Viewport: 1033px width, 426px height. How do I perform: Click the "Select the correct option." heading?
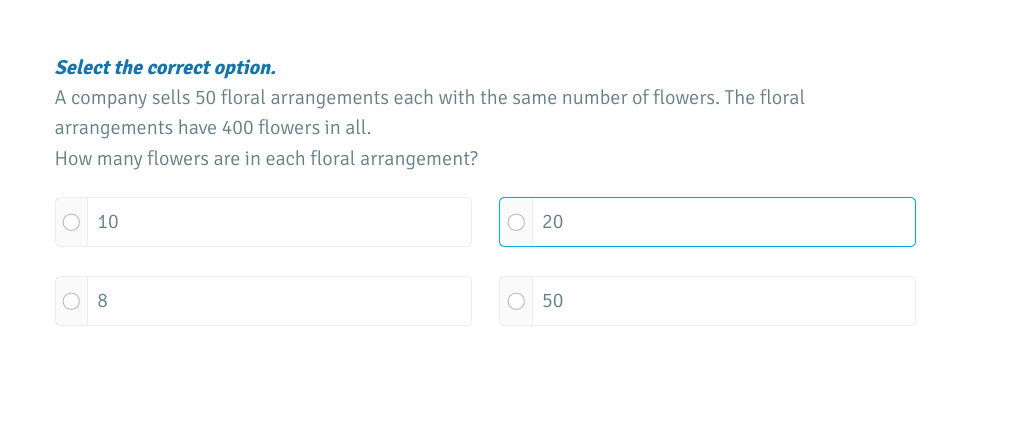click(x=165, y=68)
